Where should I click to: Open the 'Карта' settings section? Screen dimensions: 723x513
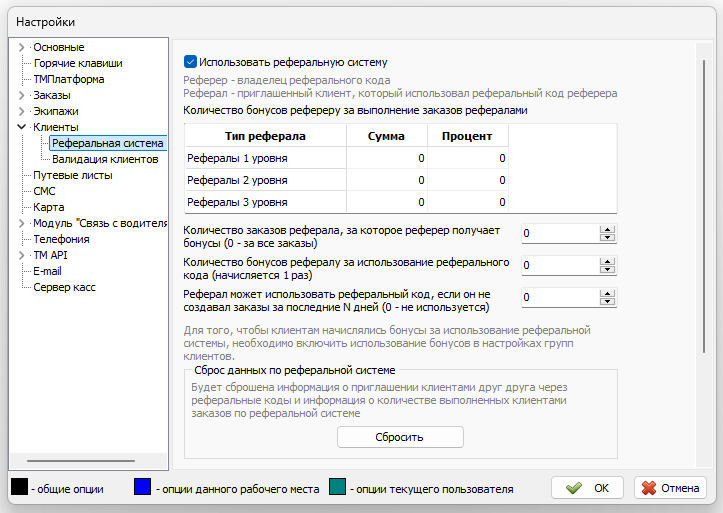point(48,207)
